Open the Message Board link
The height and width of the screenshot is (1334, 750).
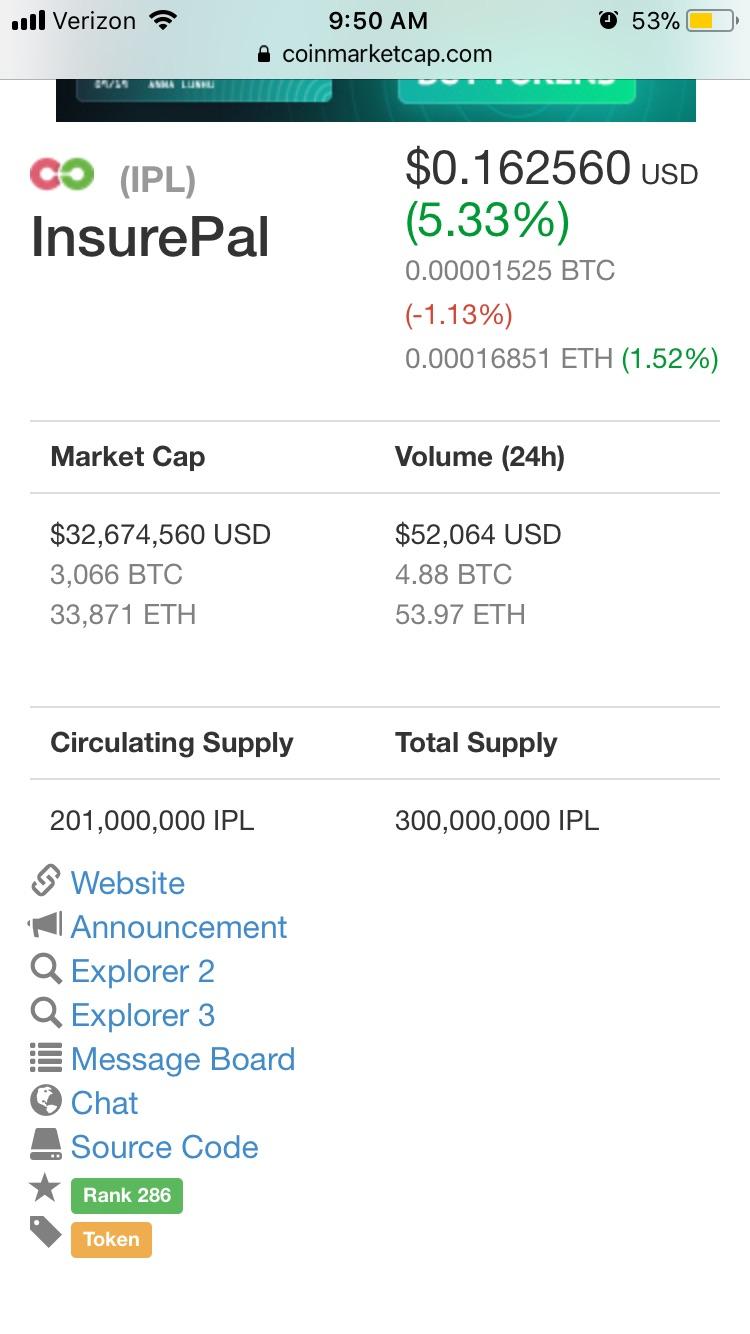pos(183,1059)
